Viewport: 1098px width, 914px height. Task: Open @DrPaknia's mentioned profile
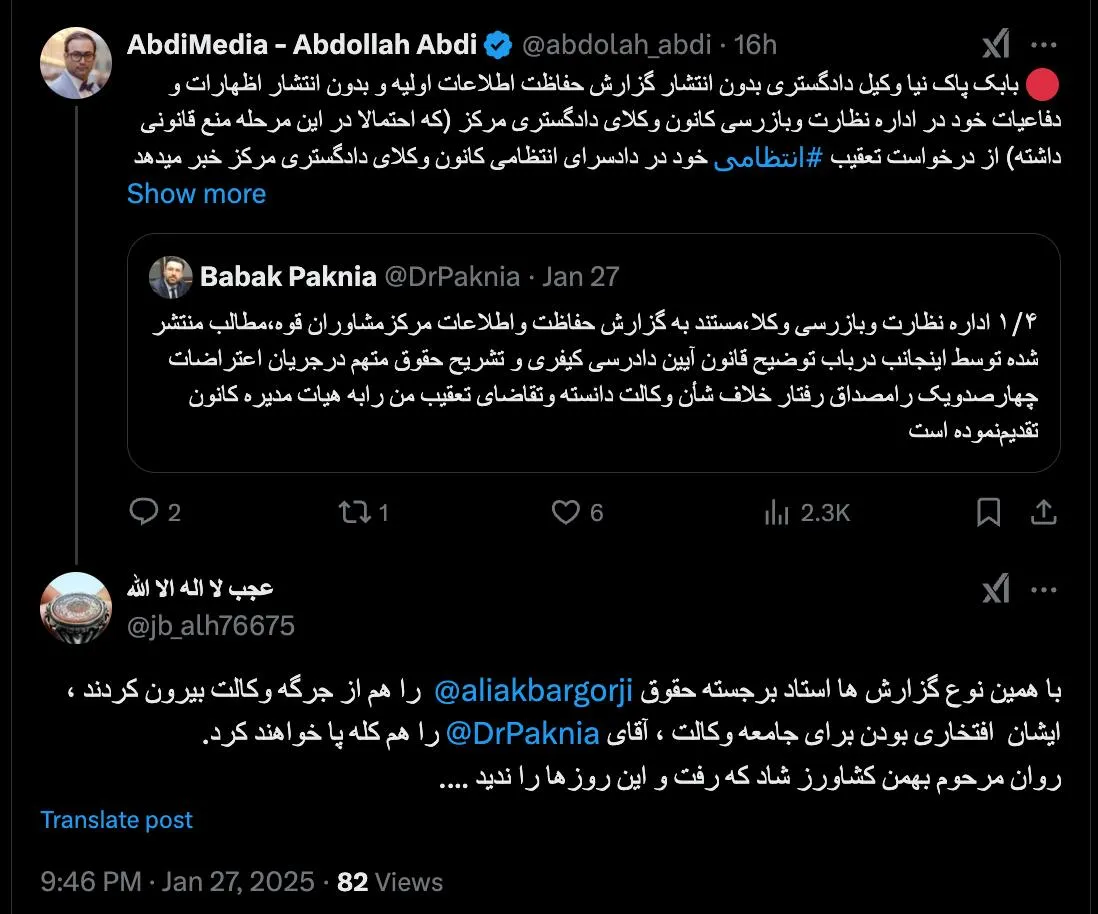(x=522, y=733)
